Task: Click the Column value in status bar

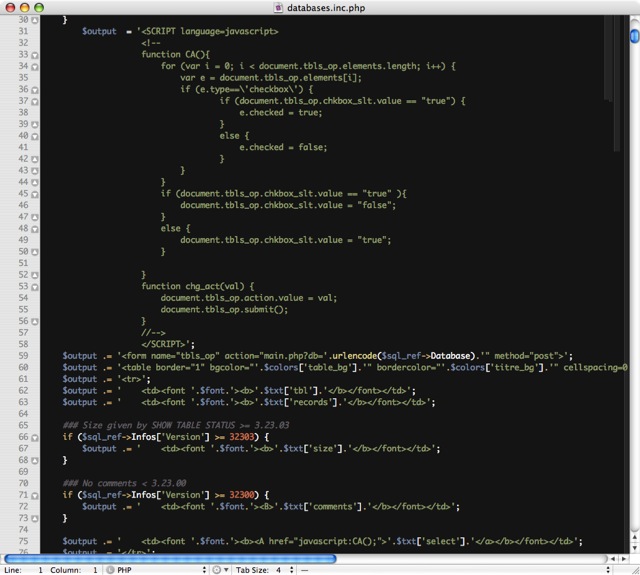Action: [95, 570]
